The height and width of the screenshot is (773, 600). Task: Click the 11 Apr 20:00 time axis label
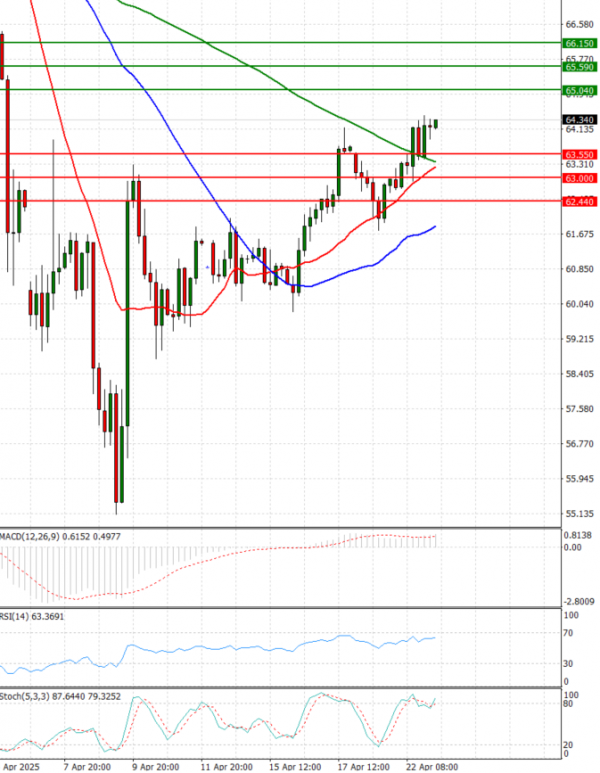(226, 767)
